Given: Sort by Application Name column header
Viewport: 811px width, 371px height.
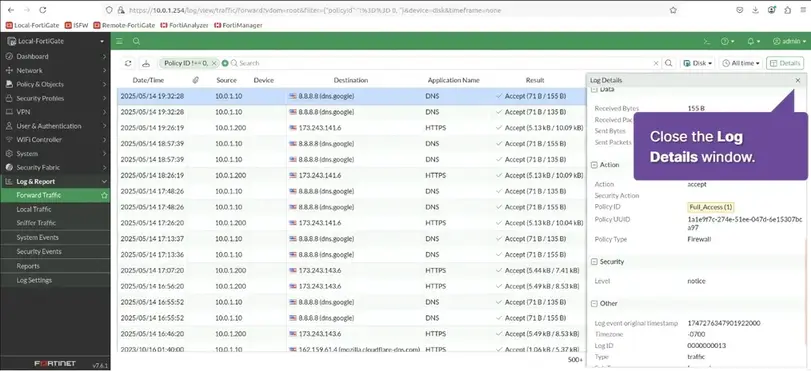Looking at the screenshot, I should click(x=454, y=80).
